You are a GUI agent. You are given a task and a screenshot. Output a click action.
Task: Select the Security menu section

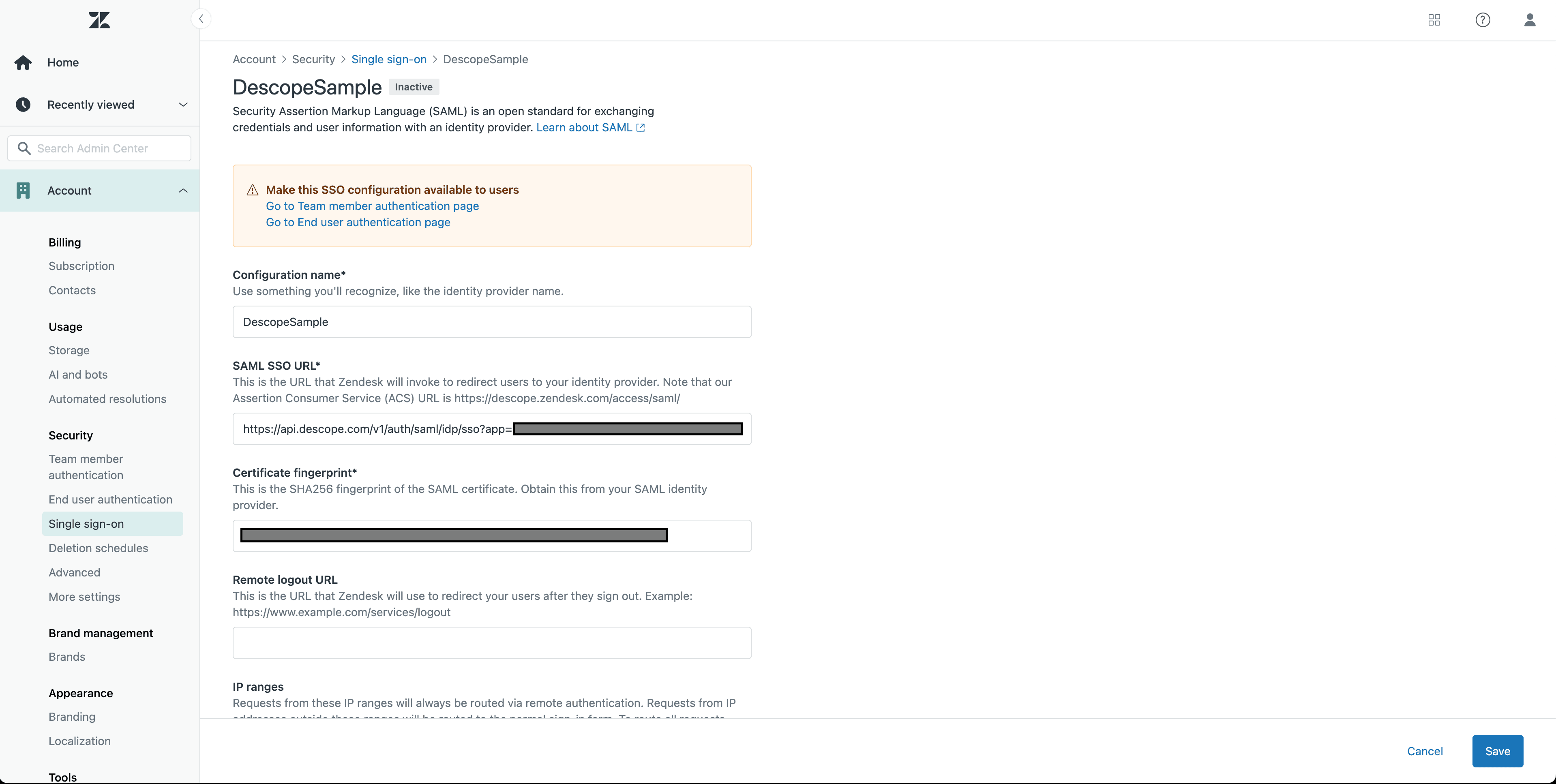point(70,434)
